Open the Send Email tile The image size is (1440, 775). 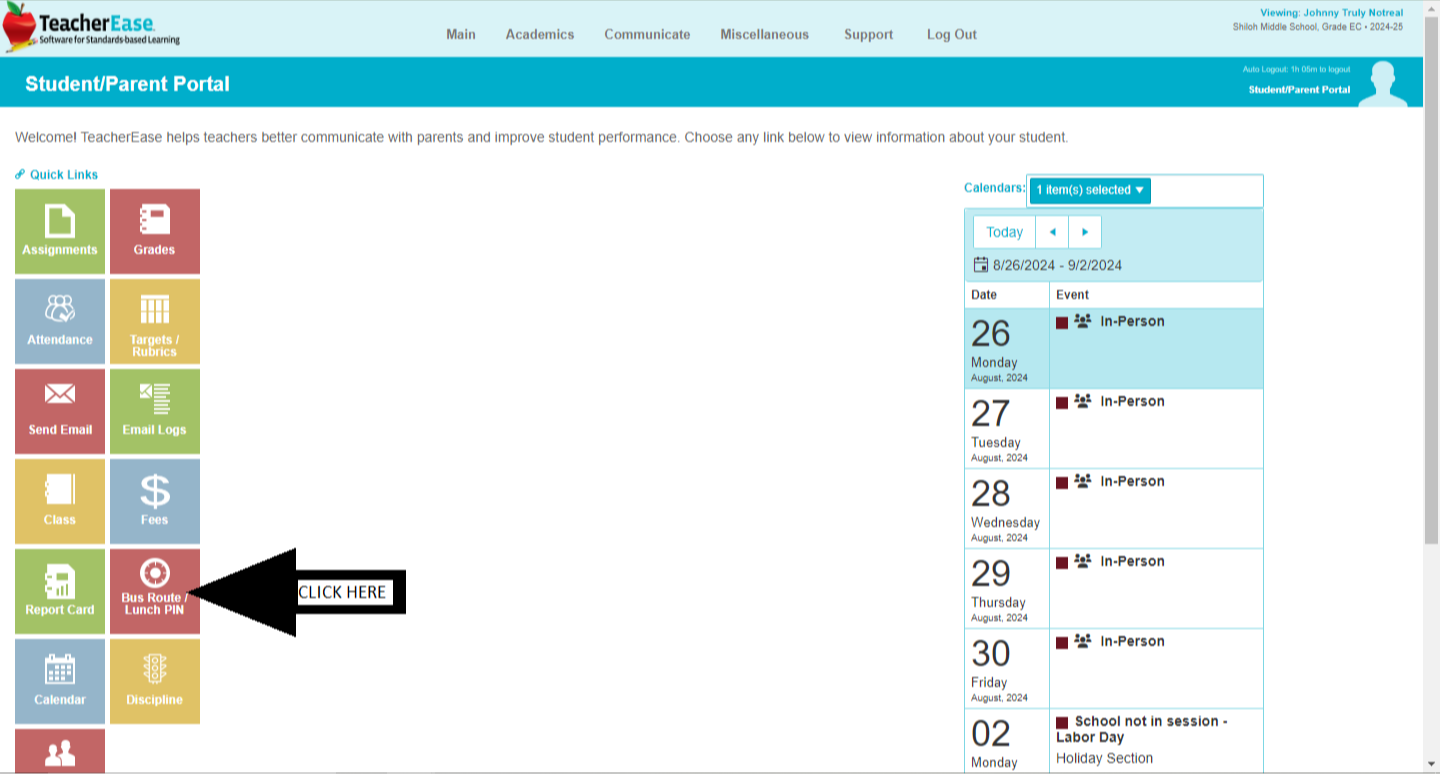tap(60, 411)
